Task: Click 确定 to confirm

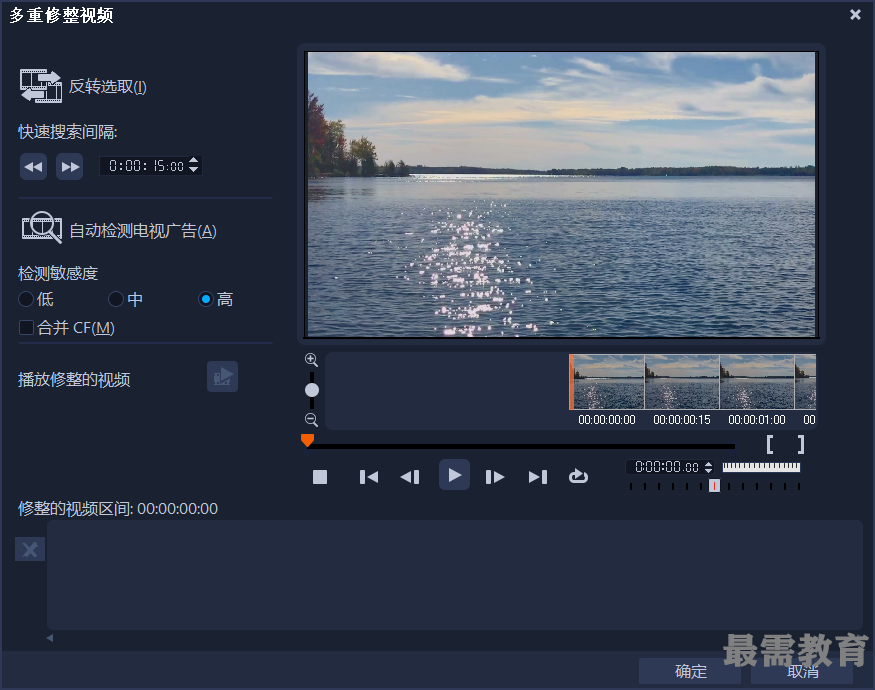Action: (x=690, y=671)
